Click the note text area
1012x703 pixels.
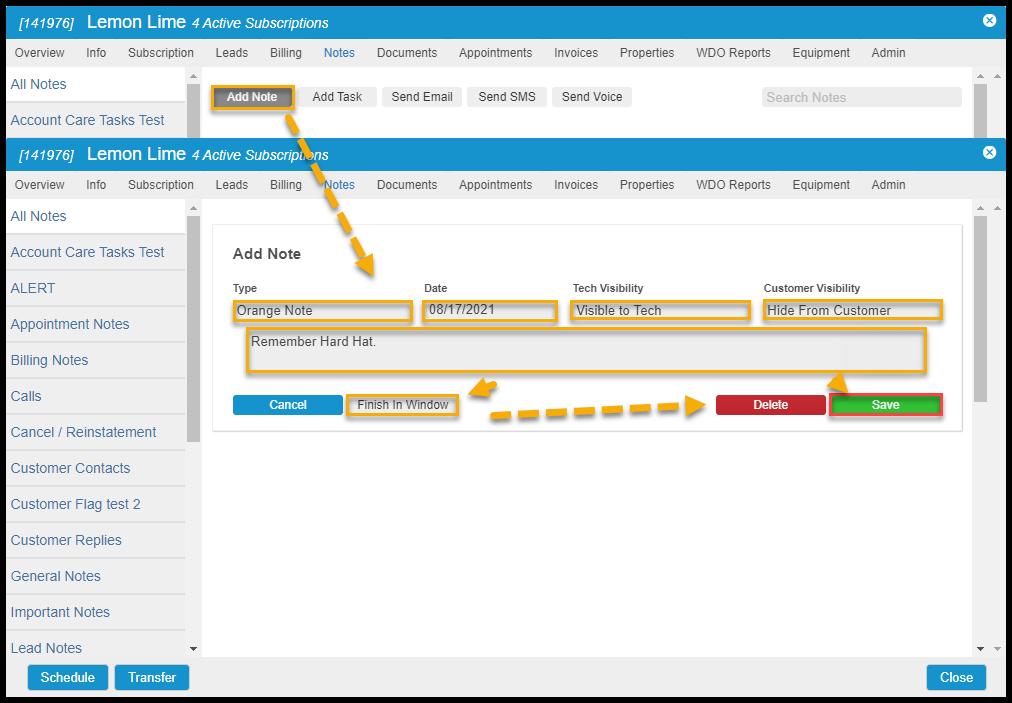(585, 351)
